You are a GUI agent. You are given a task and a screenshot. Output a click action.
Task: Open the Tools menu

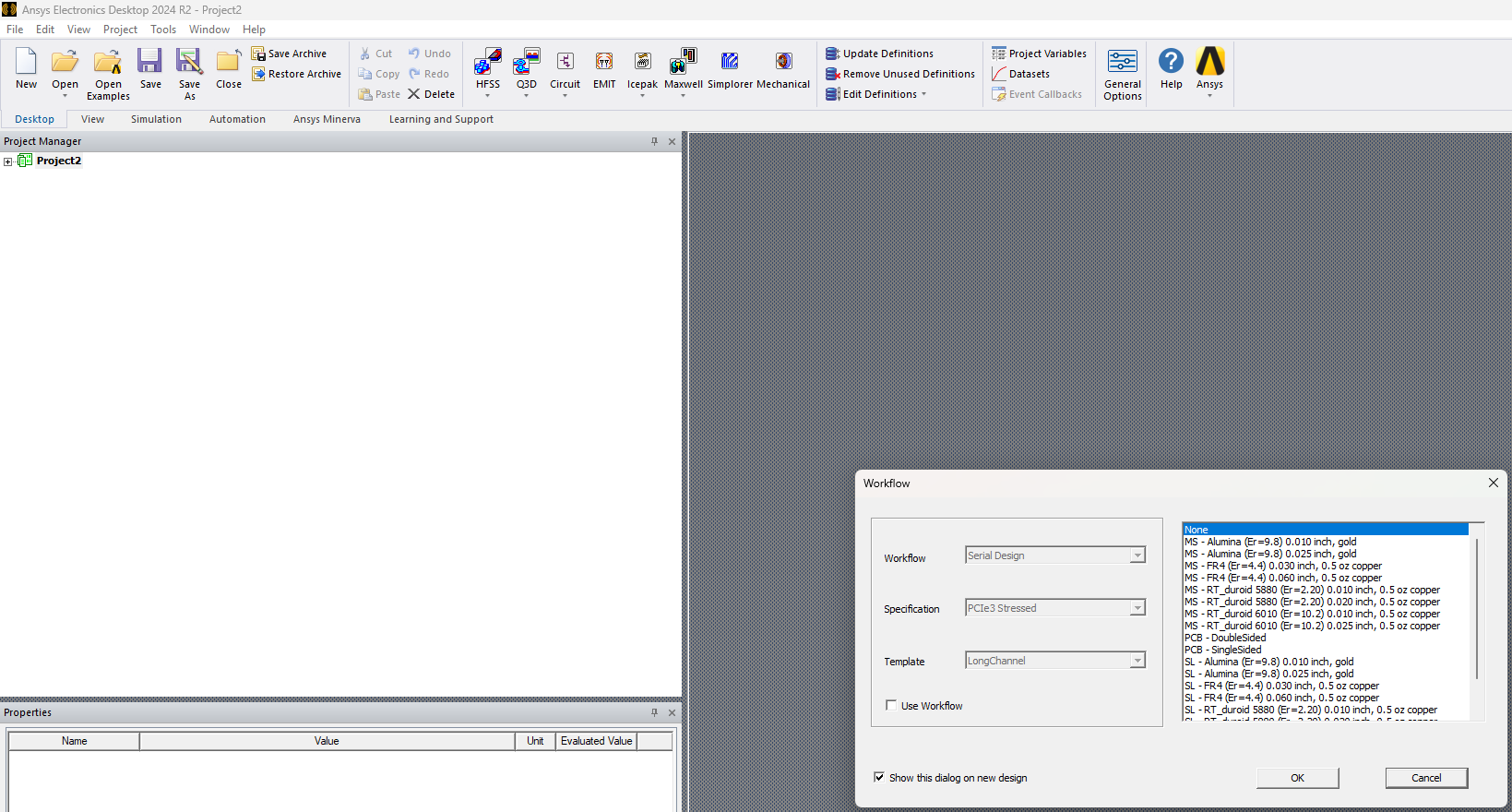pos(163,30)
